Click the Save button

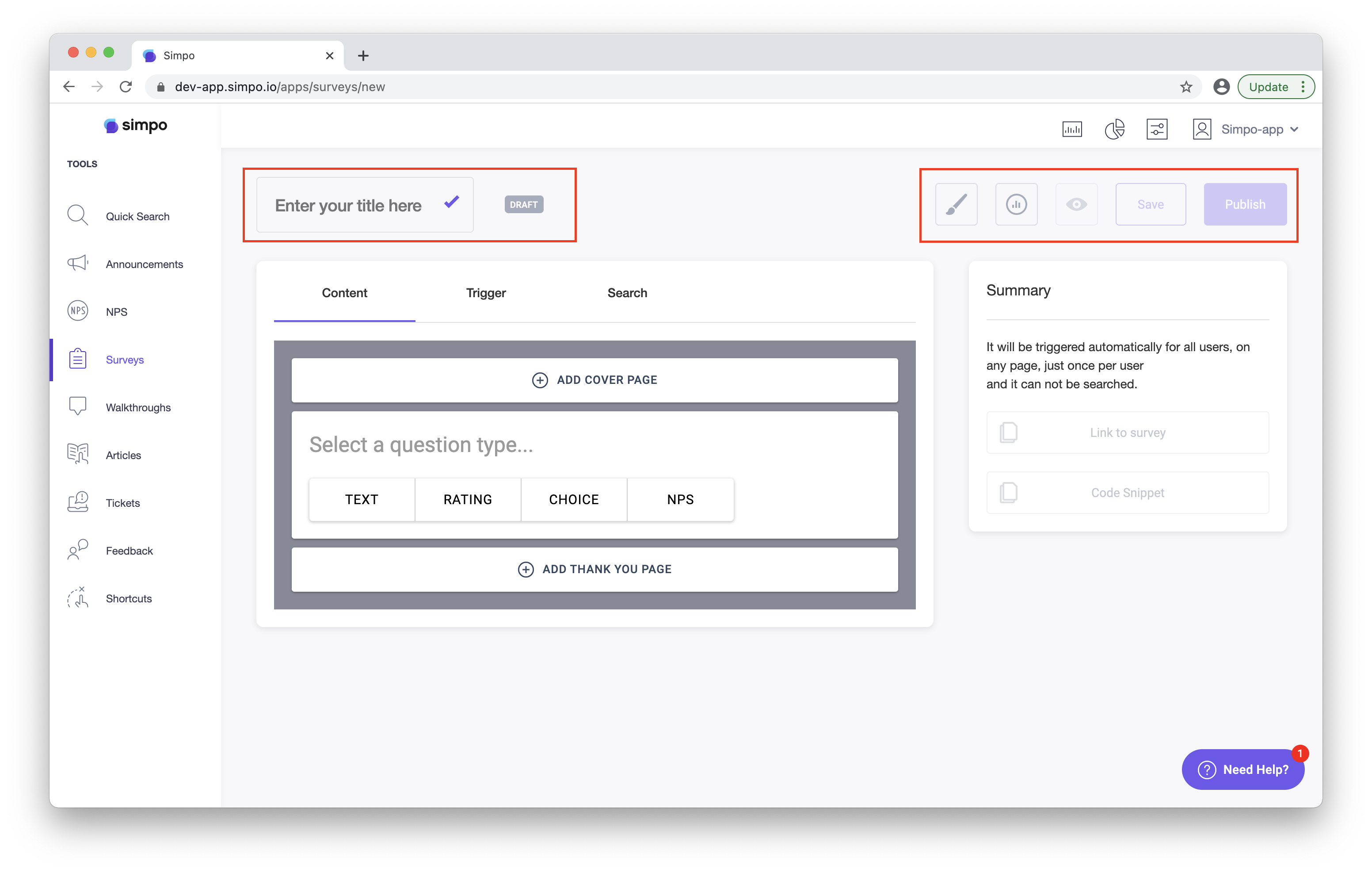pyautogui.click(x=1151, y=204)
